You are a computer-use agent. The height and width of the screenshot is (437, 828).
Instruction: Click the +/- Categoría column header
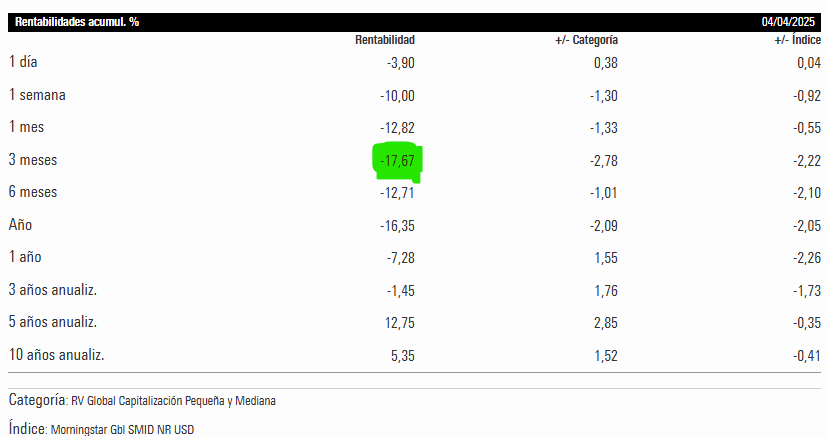[587, 40]
